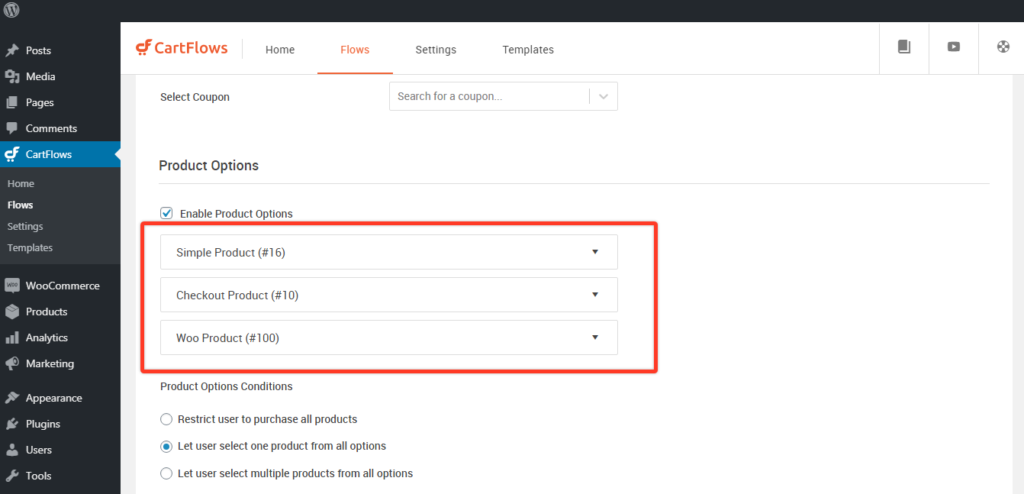Click the Checkout Product (#10) label
1024x494 pixels.
(x=237, y=295)
